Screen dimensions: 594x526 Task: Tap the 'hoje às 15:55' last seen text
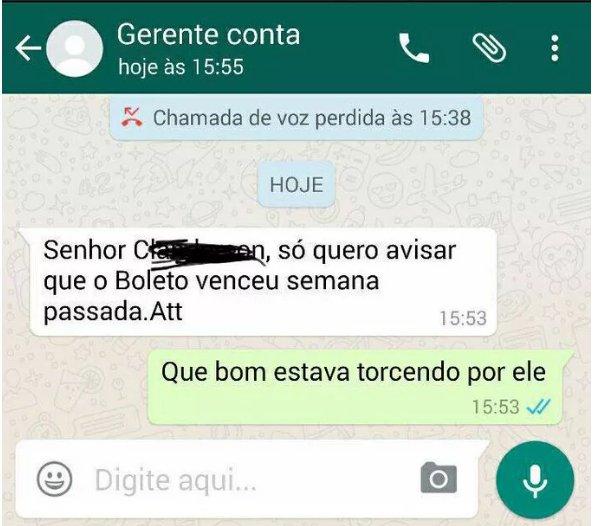point(181,67)
